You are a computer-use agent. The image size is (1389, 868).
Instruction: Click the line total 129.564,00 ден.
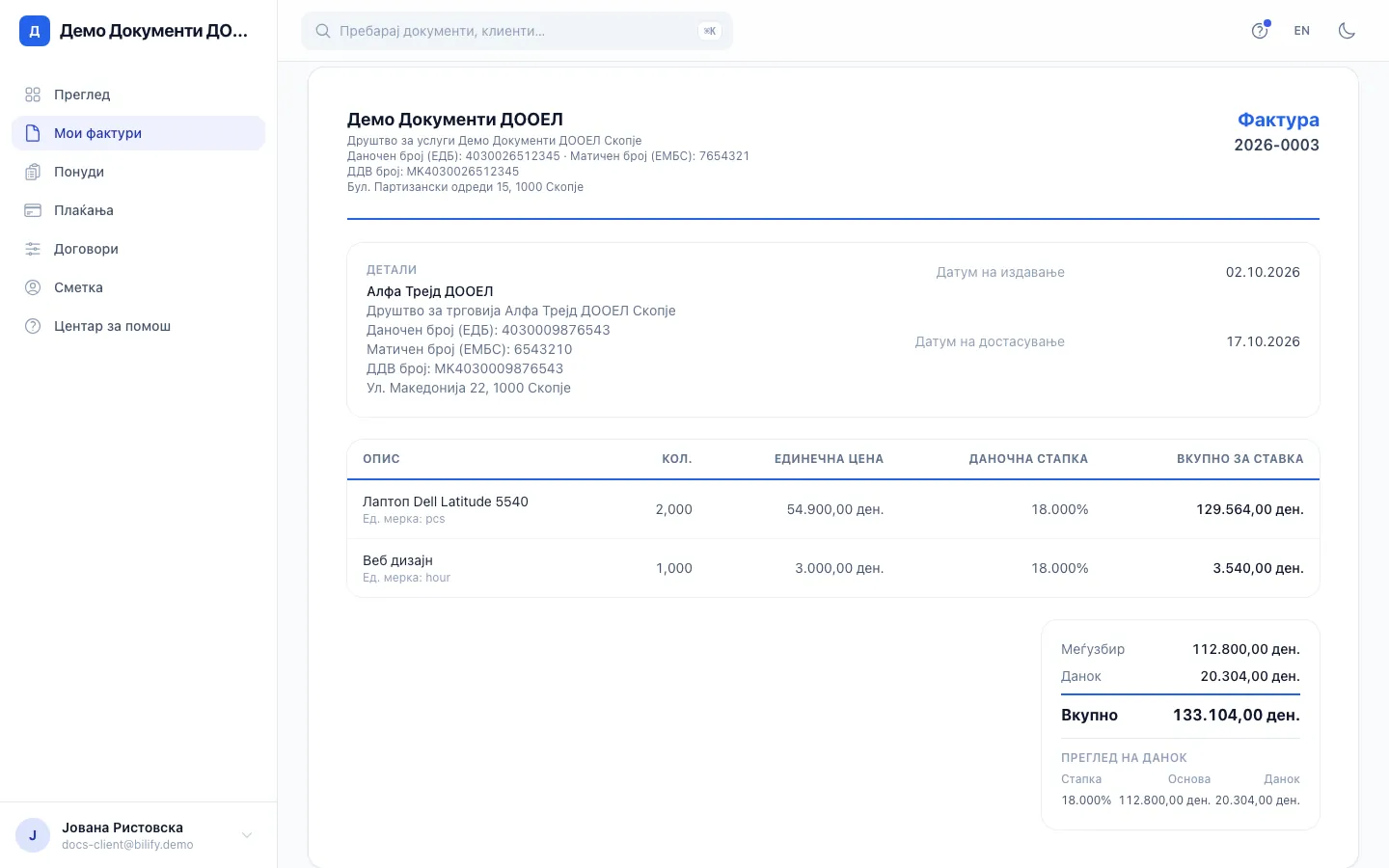pyautogui.click(x=1250, y=509)
